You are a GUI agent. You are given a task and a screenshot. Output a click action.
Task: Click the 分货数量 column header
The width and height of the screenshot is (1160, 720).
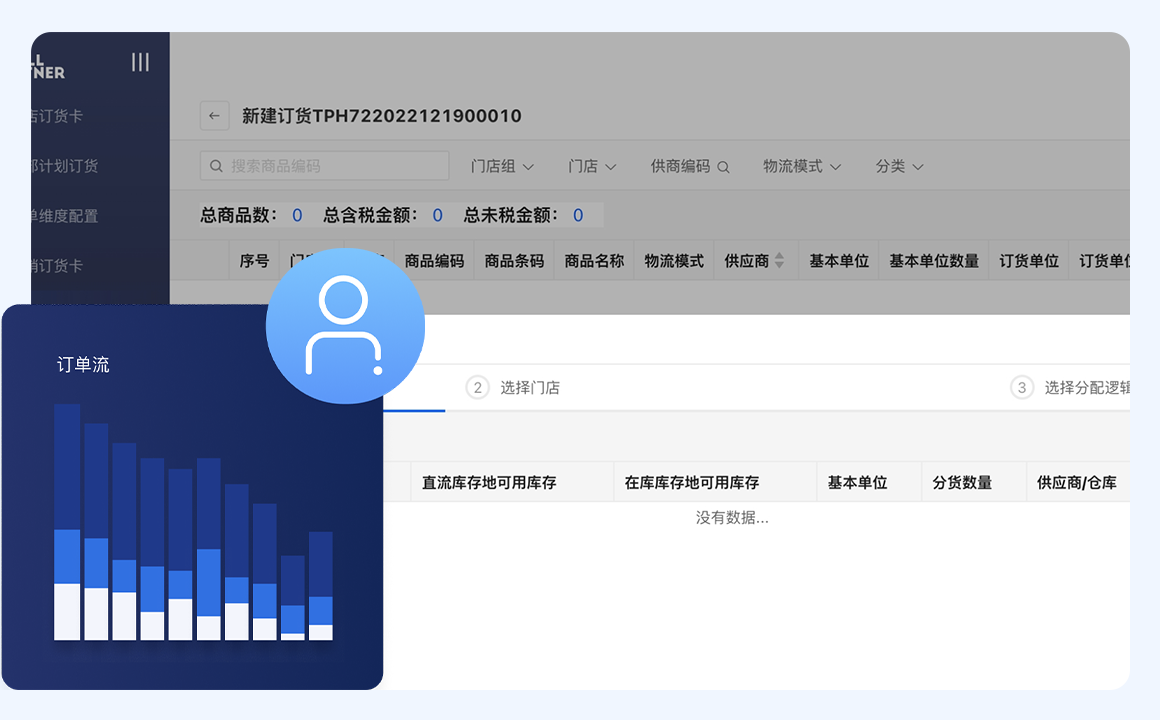point(962,482)
